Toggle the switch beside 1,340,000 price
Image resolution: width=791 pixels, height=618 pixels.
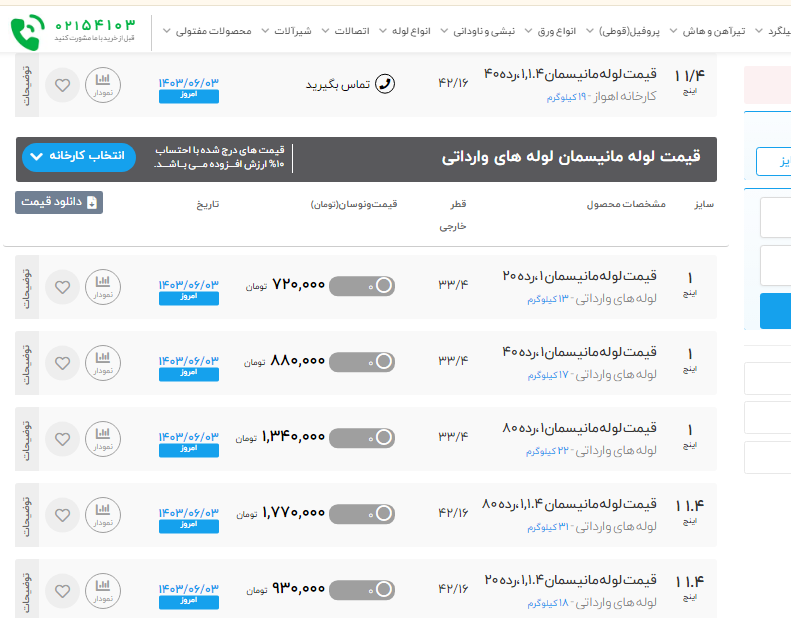tap(362, 438)
